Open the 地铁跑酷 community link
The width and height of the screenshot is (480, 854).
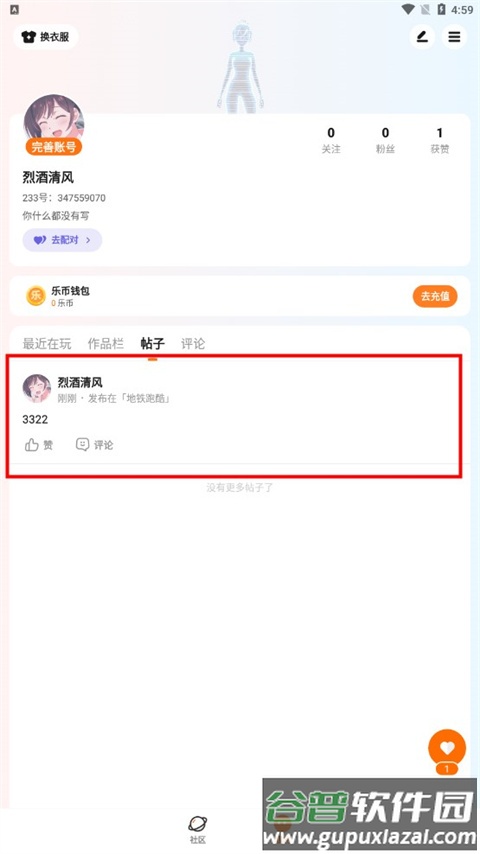pyautogui.click(x=147, y=398)
